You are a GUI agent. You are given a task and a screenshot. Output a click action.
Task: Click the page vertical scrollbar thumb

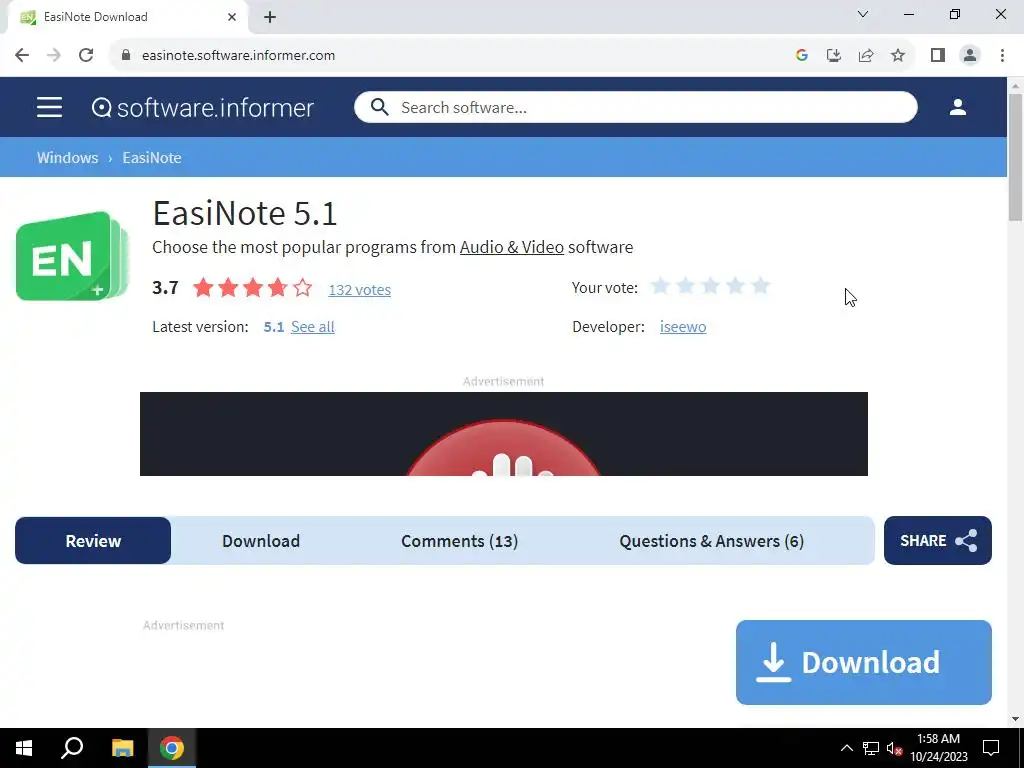tap(1015, 157)
